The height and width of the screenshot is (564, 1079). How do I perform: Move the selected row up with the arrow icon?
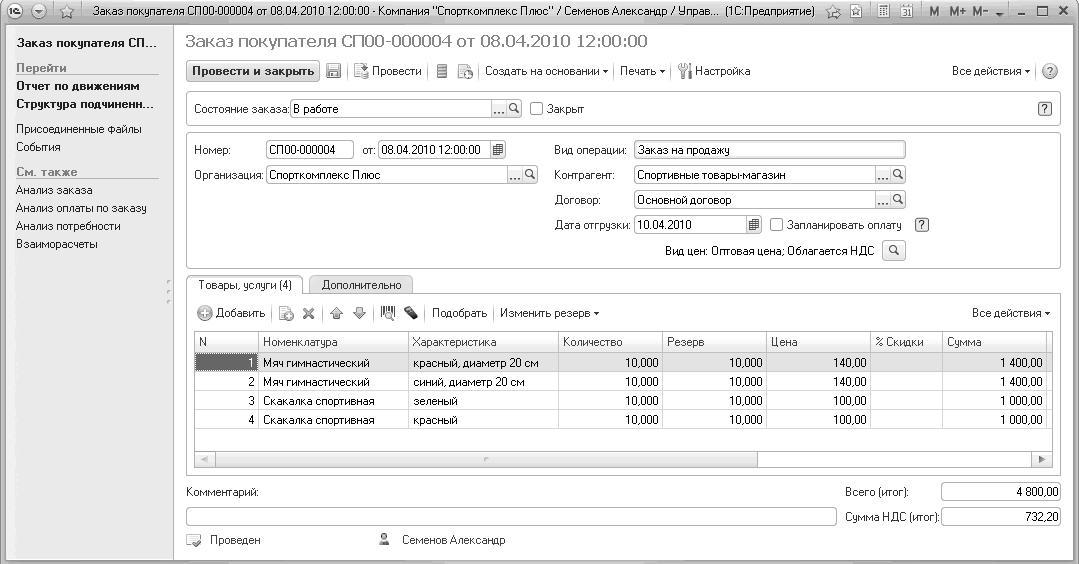[336, 314]
